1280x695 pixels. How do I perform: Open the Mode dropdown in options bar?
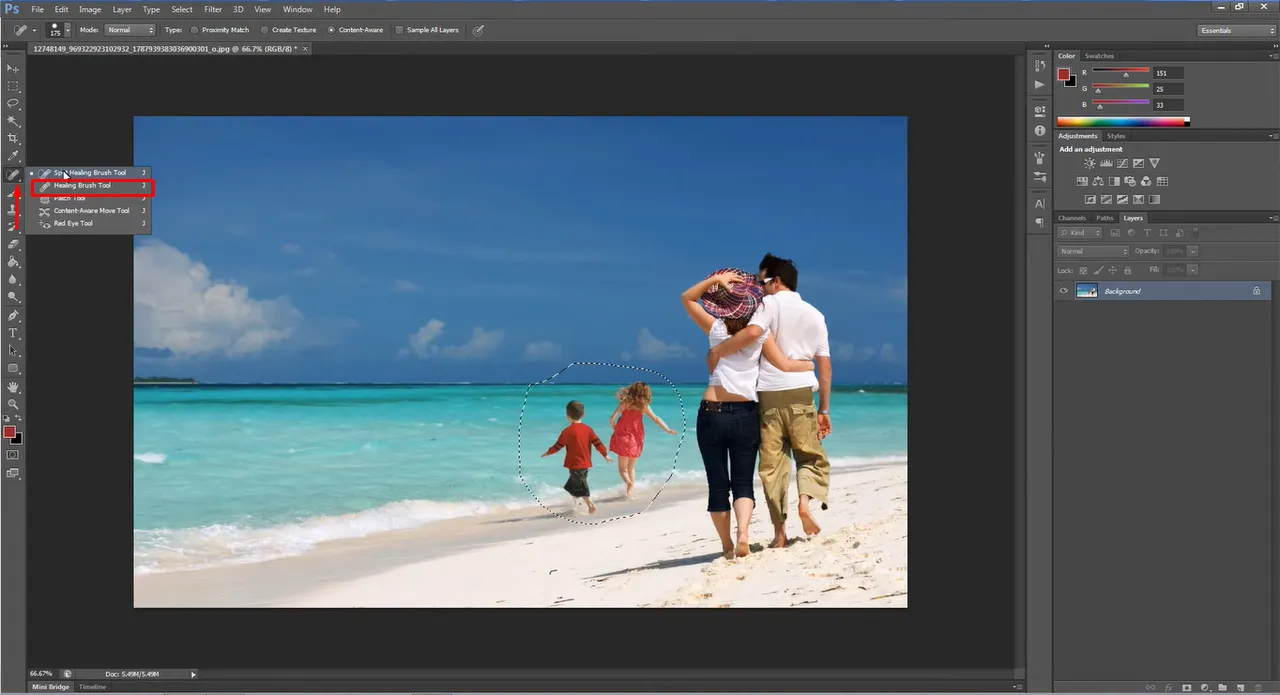point(130,30)
